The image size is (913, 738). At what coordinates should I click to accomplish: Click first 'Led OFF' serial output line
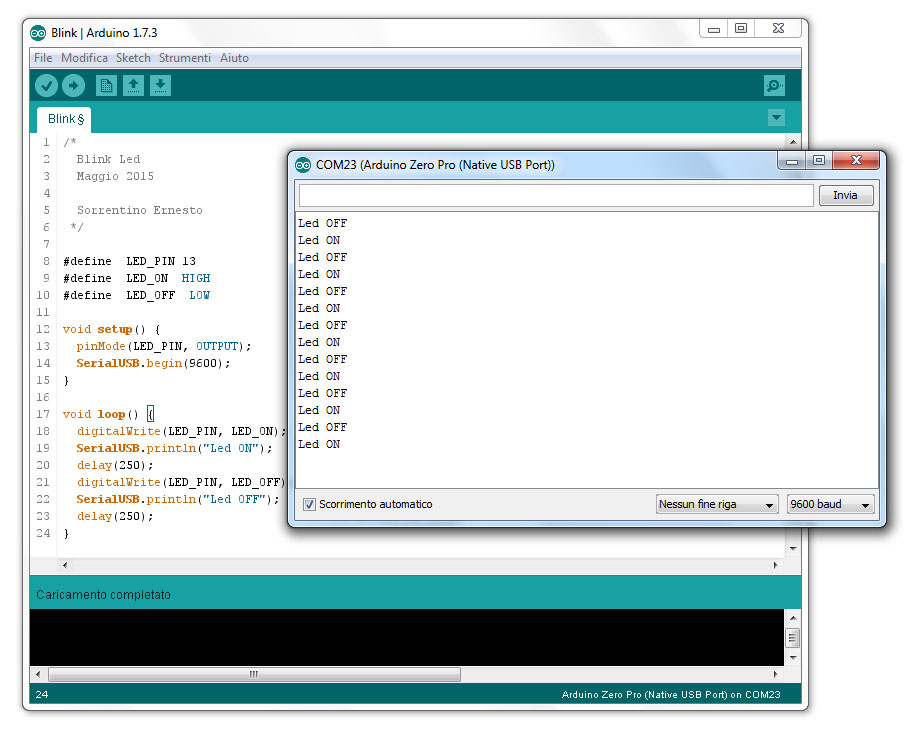pyautogui.click(x=323, y=224)
